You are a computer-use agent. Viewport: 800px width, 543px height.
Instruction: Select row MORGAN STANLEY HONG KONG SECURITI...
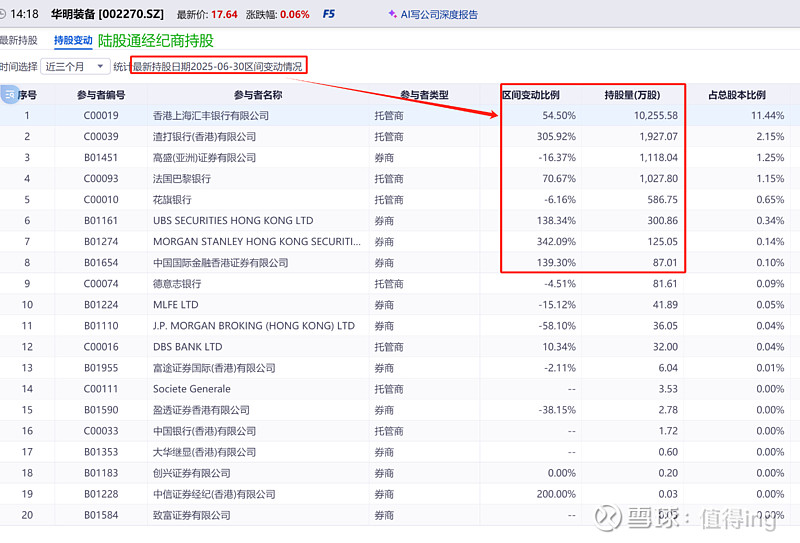pos(400,241)
